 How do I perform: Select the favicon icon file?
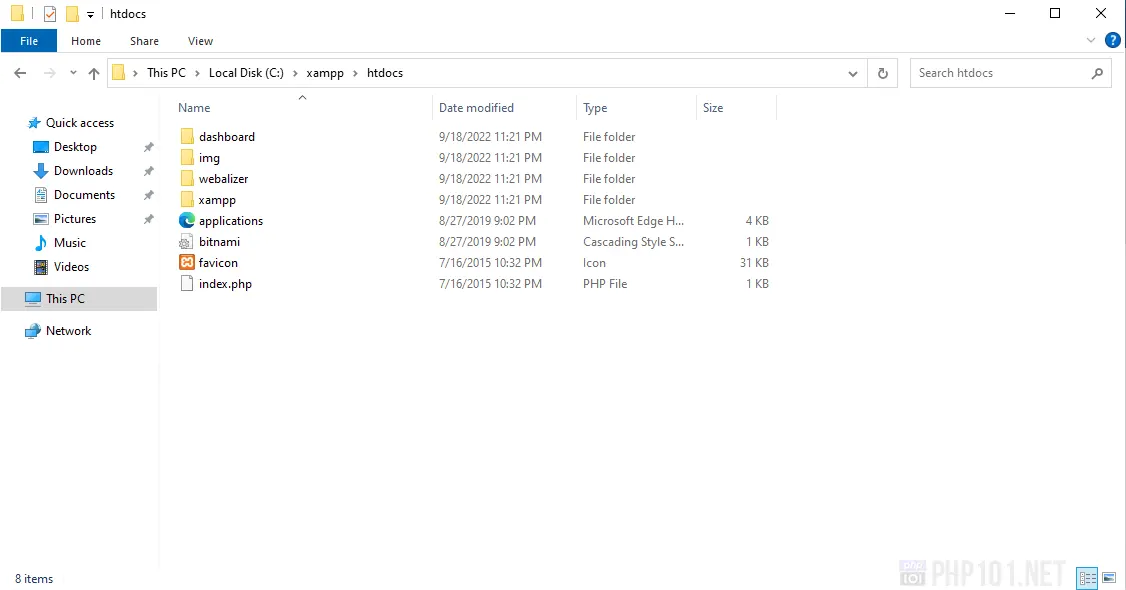tap(218, 263)
